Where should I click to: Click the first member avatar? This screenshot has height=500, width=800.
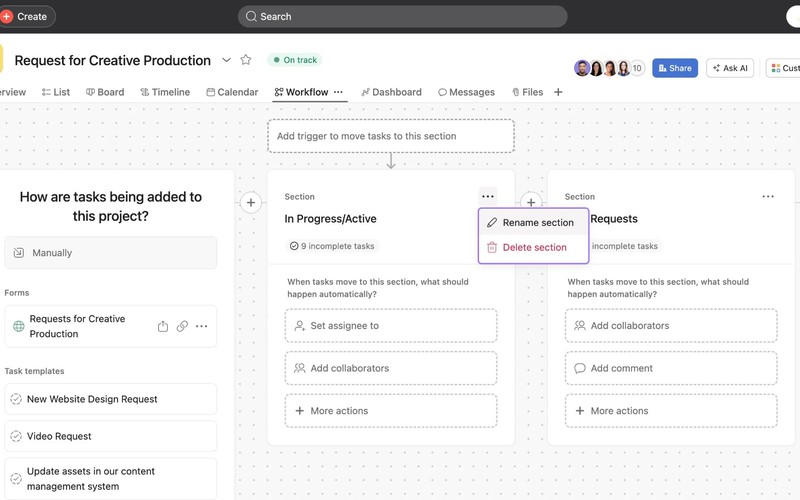(582, 68)
